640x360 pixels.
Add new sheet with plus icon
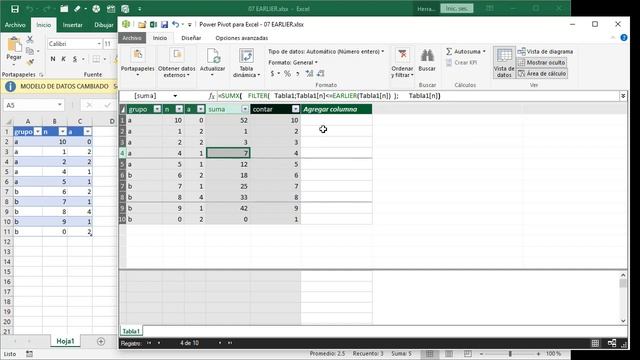click(101, 341)
